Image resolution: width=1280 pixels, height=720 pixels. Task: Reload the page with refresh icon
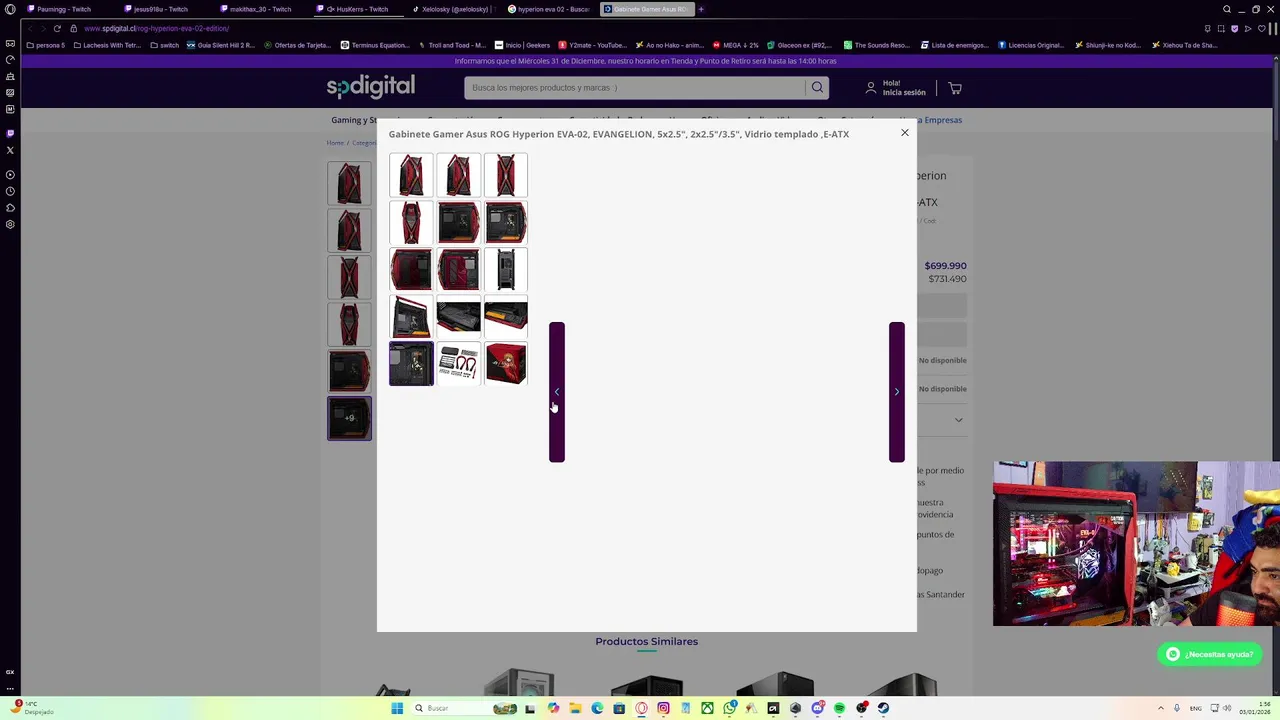click(57, 28)
